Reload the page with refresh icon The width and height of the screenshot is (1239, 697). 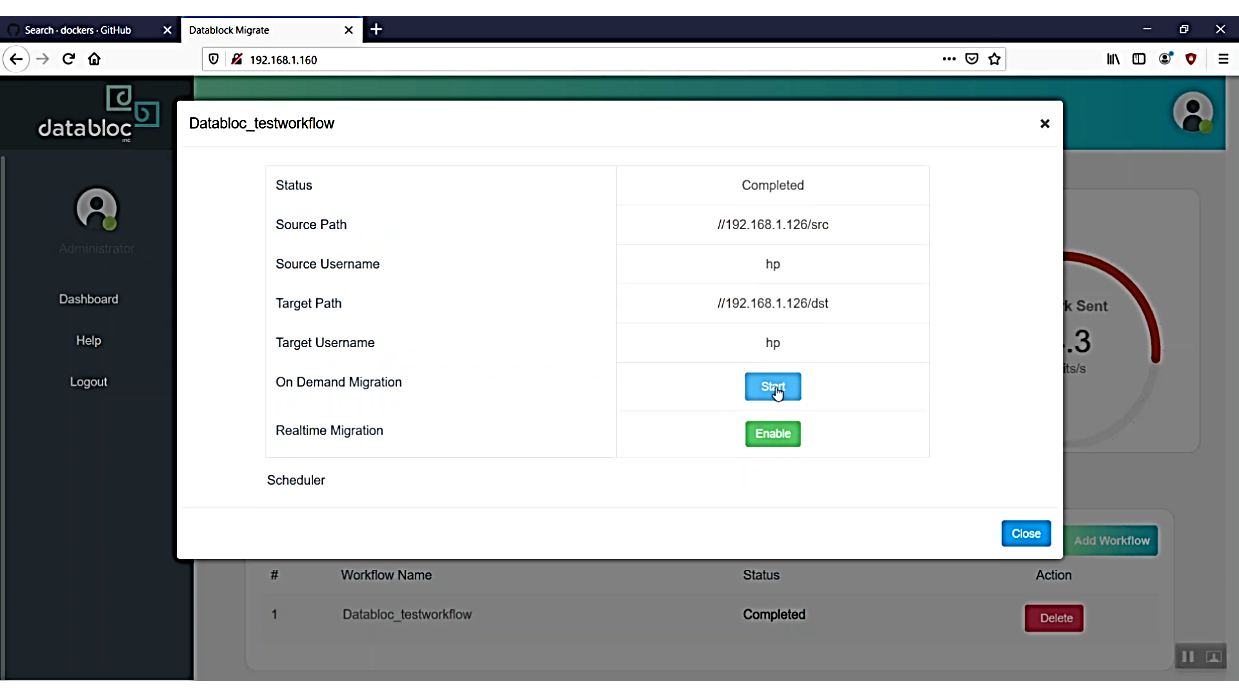(69, 59)
